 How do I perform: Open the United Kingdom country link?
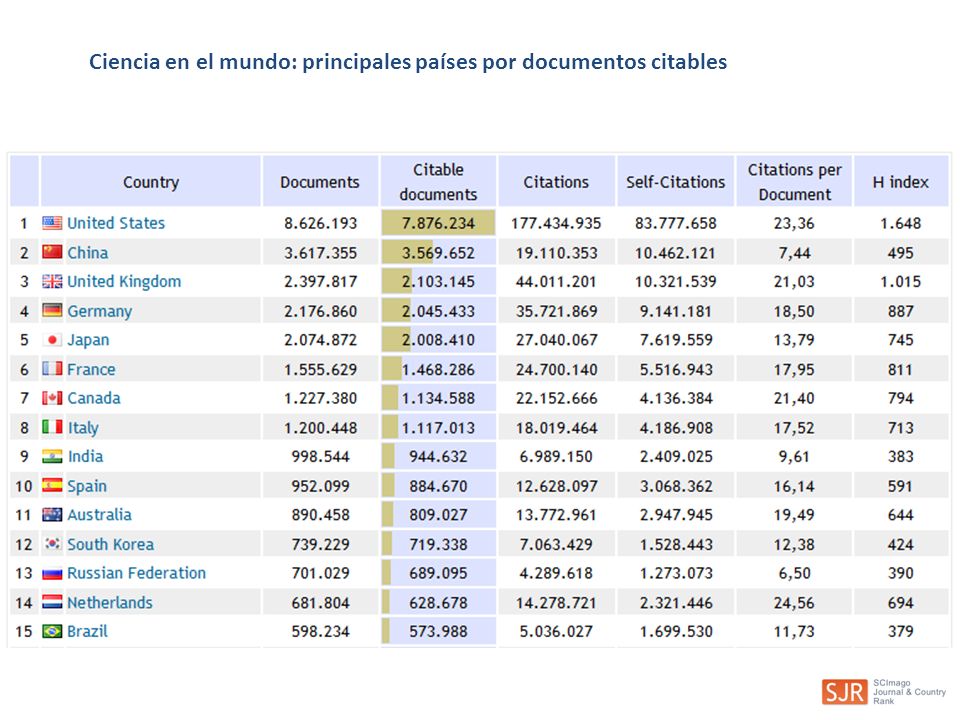tap(124, 282)
